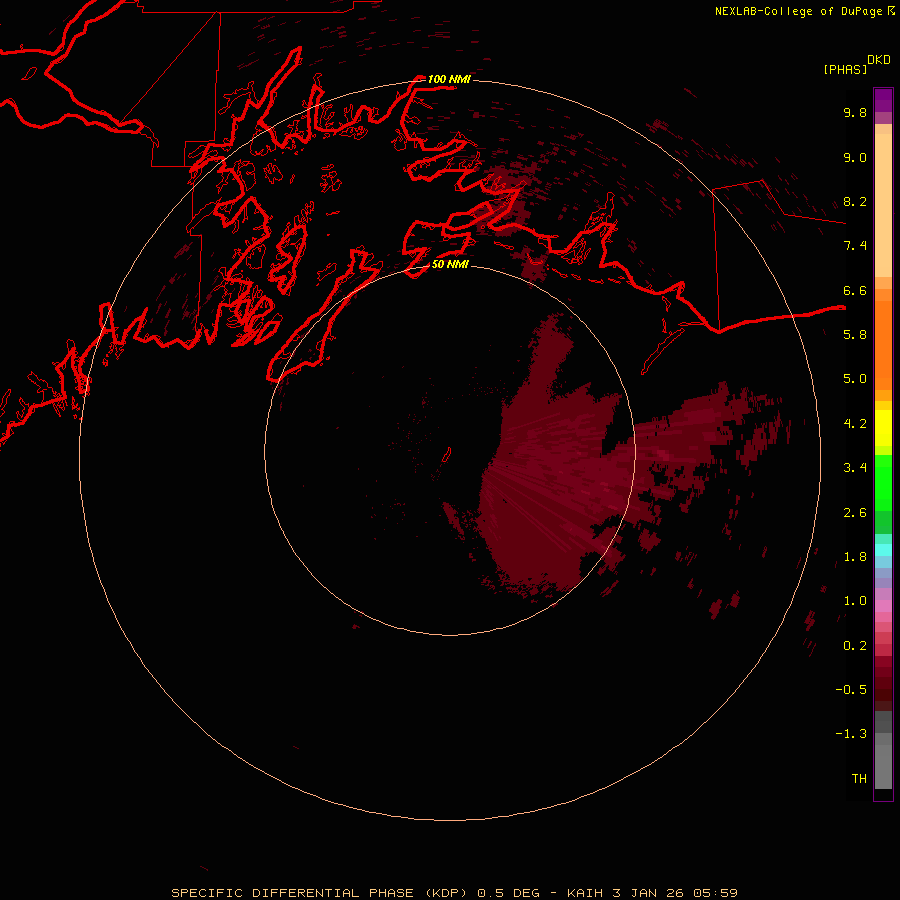Click the 3.4 value on the color scale
The image size is (900, 900).
point(855,468)
